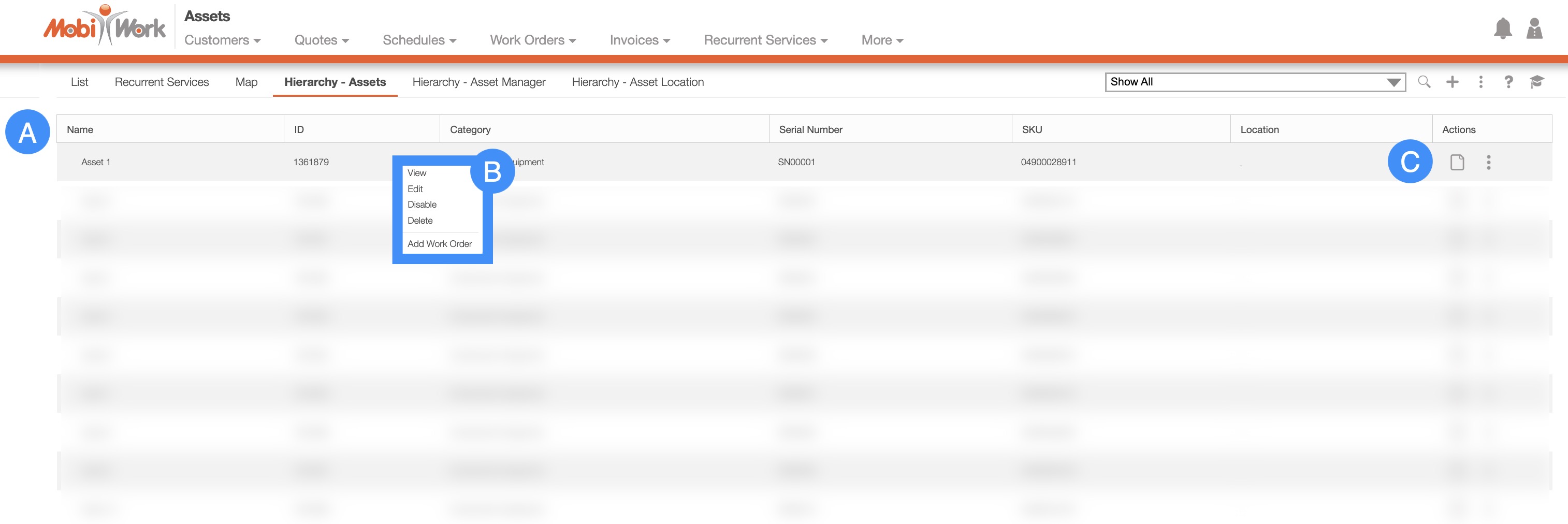
Task: Click the Asset 1 name in table
Action: [x=96, y=163]
